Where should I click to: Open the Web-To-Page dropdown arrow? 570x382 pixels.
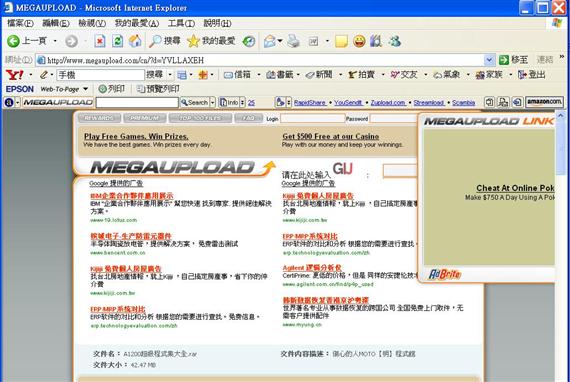tap(85, 89)
